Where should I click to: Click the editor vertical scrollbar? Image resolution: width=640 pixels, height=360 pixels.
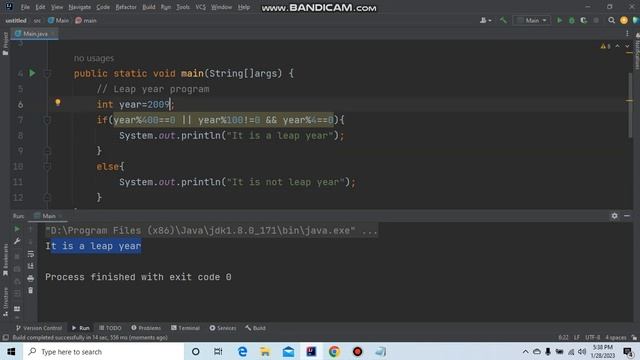click(630, 105)
